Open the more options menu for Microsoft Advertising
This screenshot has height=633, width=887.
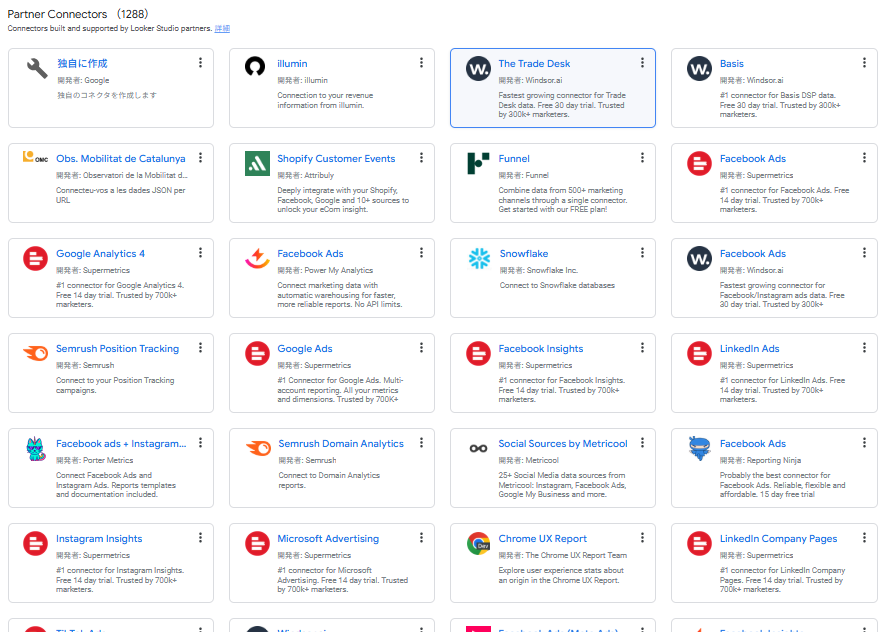point(421,538)
